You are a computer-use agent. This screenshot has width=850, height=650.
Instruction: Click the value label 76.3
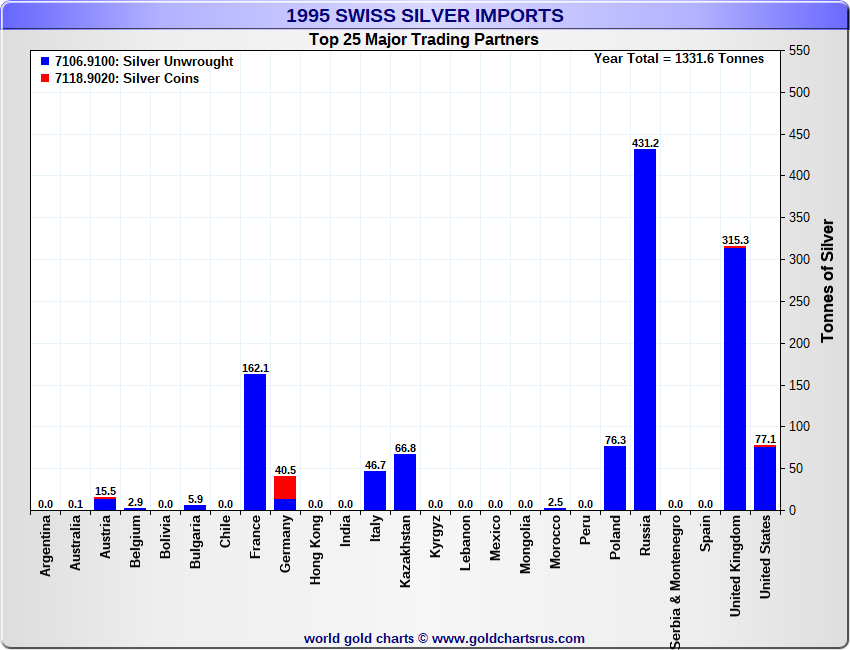click(615, 440)
